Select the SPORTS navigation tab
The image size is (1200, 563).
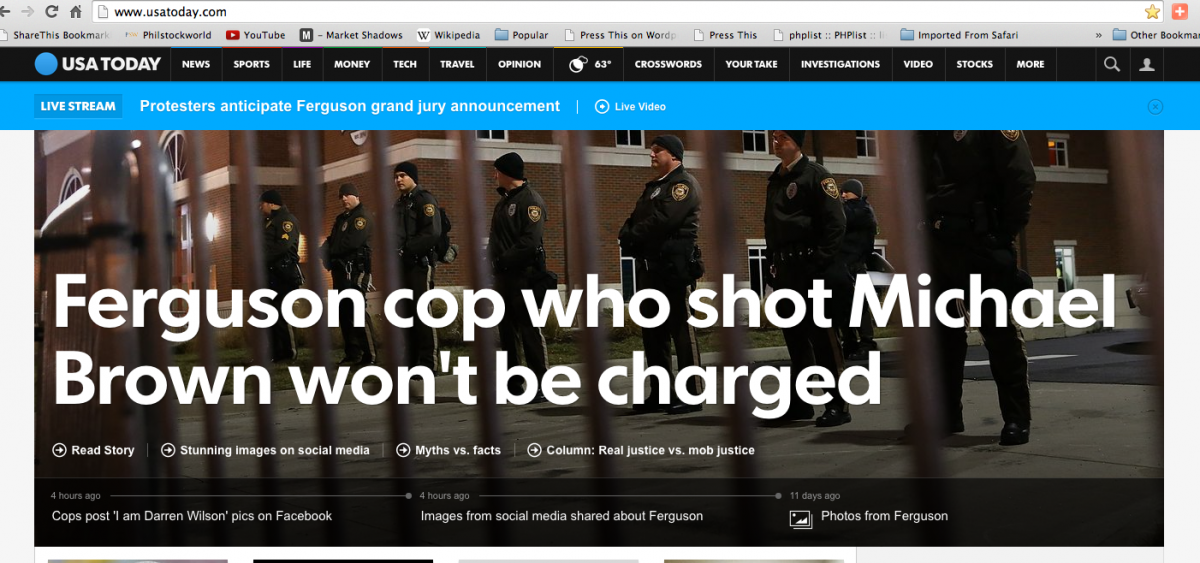251,64
